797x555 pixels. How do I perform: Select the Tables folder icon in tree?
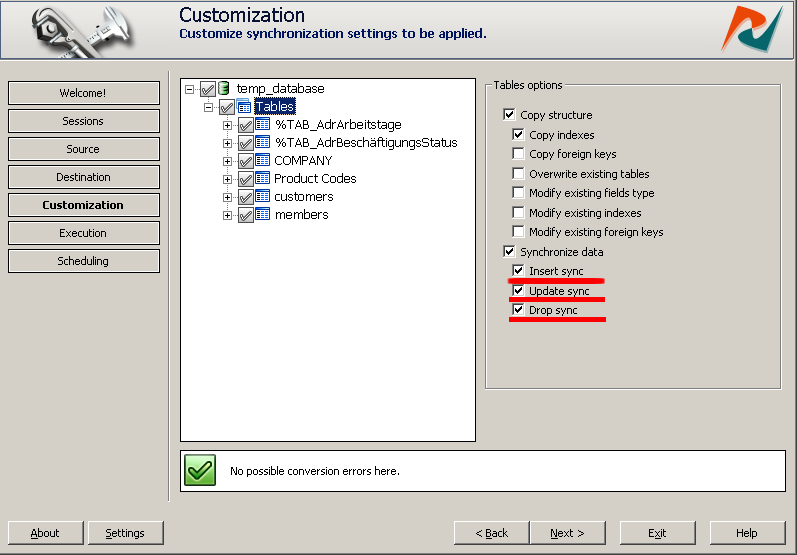pos(244,106)
